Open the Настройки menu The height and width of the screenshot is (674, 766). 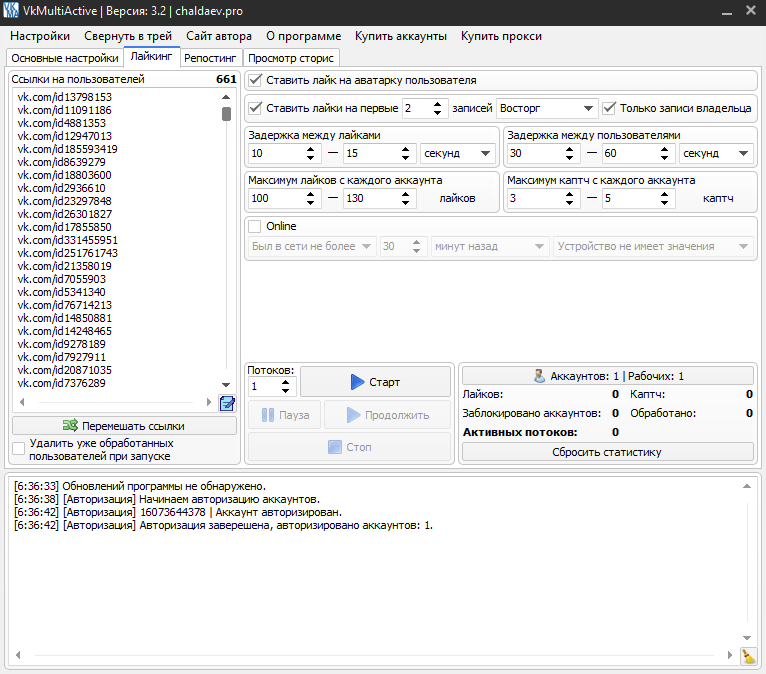click(40, 36)
